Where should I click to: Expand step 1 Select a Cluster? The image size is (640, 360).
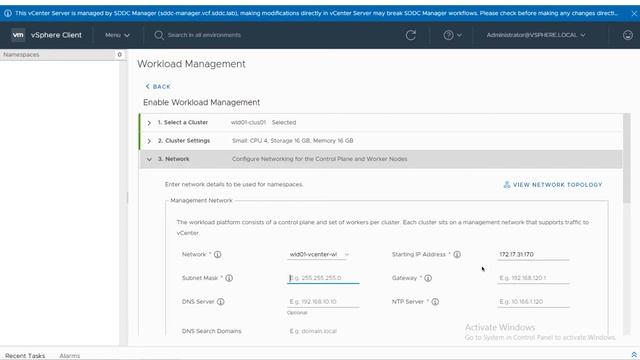click(x=149, y=122)
